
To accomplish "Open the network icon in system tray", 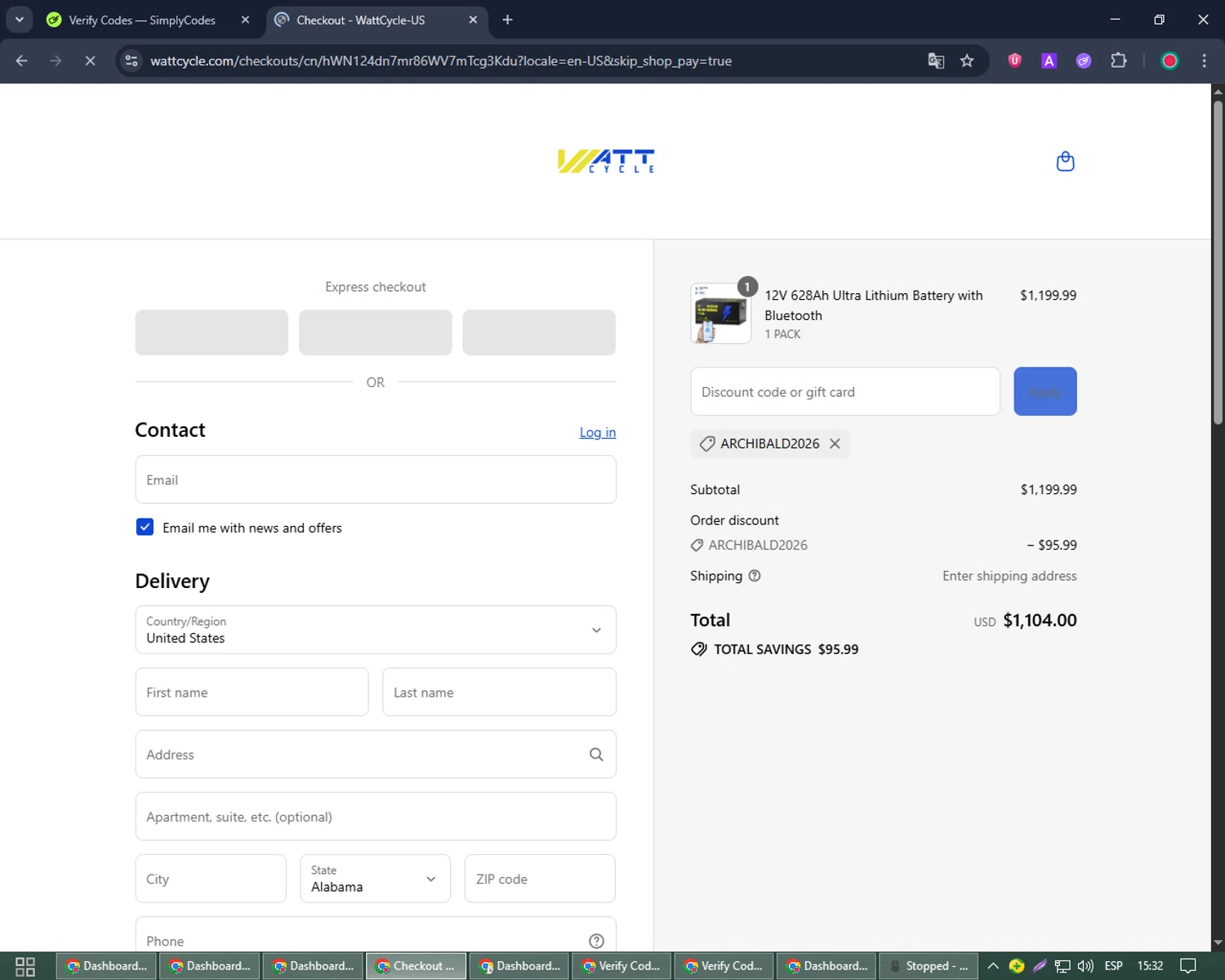I will (1062, 966).
